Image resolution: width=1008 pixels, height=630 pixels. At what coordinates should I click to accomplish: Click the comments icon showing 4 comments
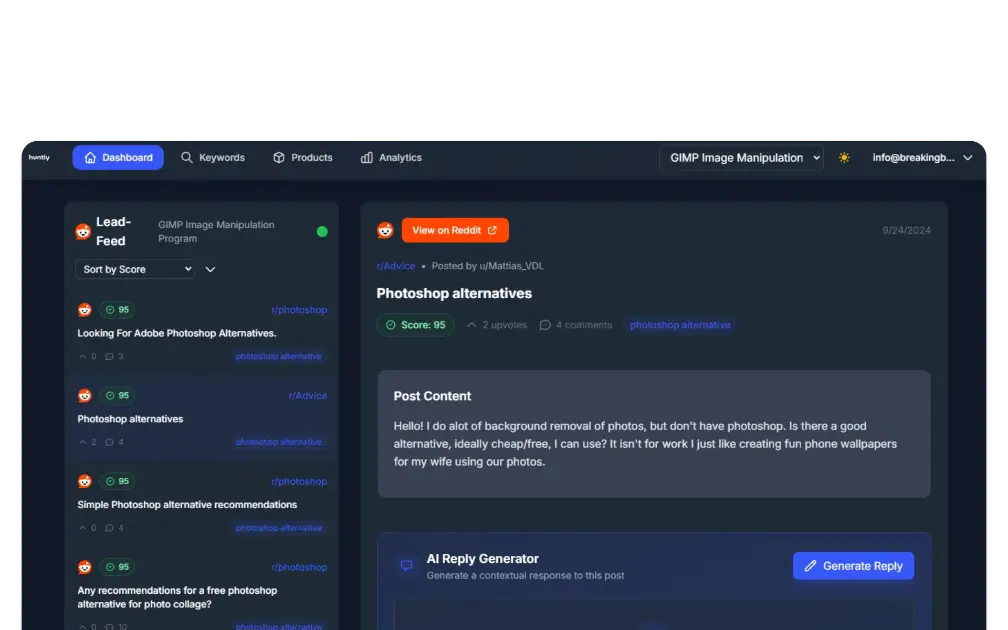545,325
